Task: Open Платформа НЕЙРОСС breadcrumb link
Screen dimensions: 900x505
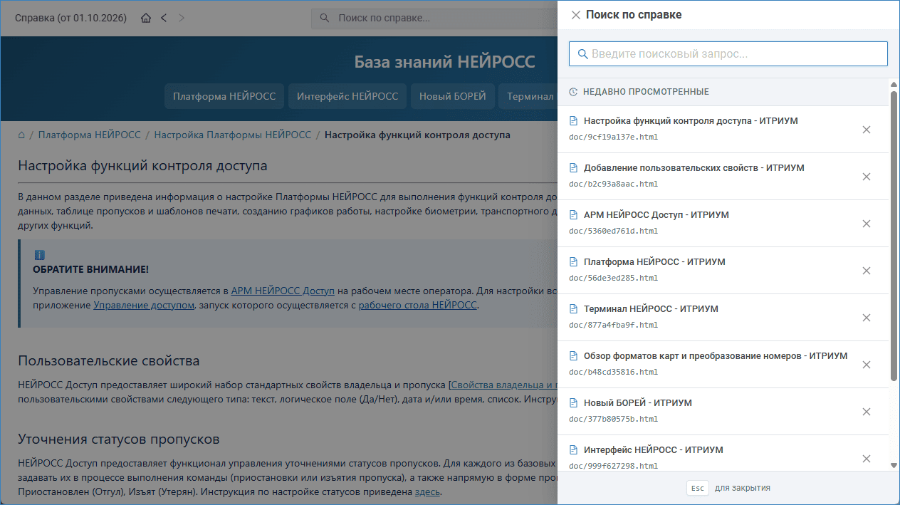Action: point(89,135)
